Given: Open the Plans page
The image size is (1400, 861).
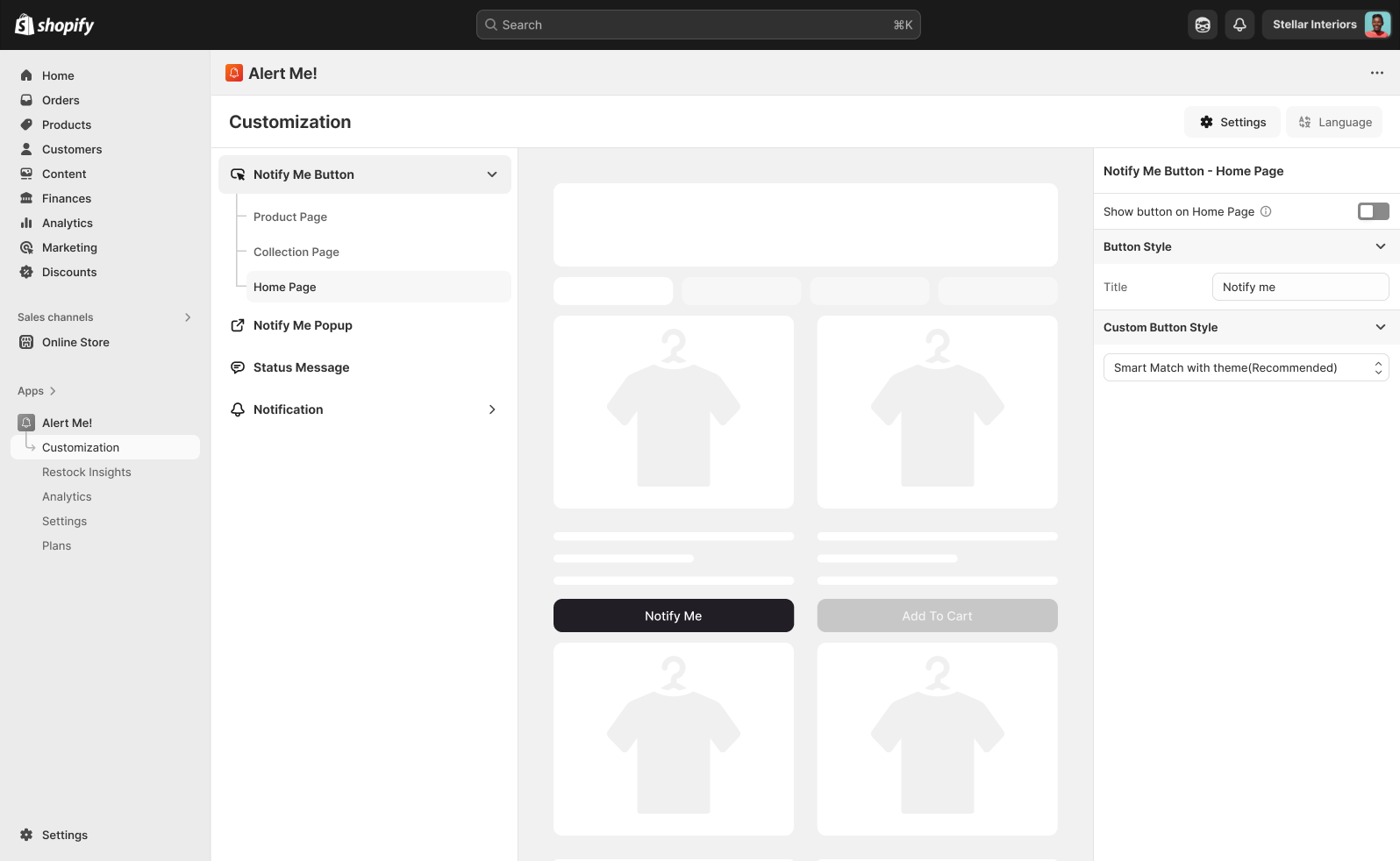Looking at the screenshot, I should click(x=57, y=545).
